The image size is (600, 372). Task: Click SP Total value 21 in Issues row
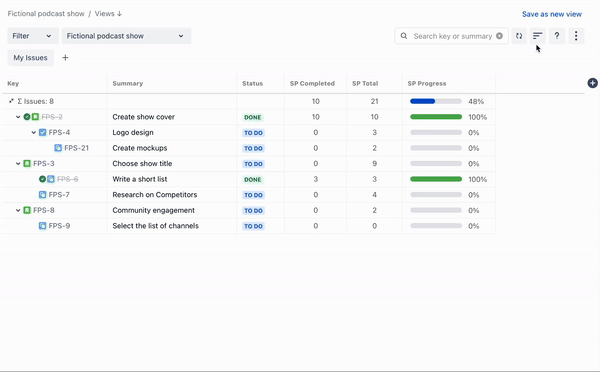pos(374,101)
